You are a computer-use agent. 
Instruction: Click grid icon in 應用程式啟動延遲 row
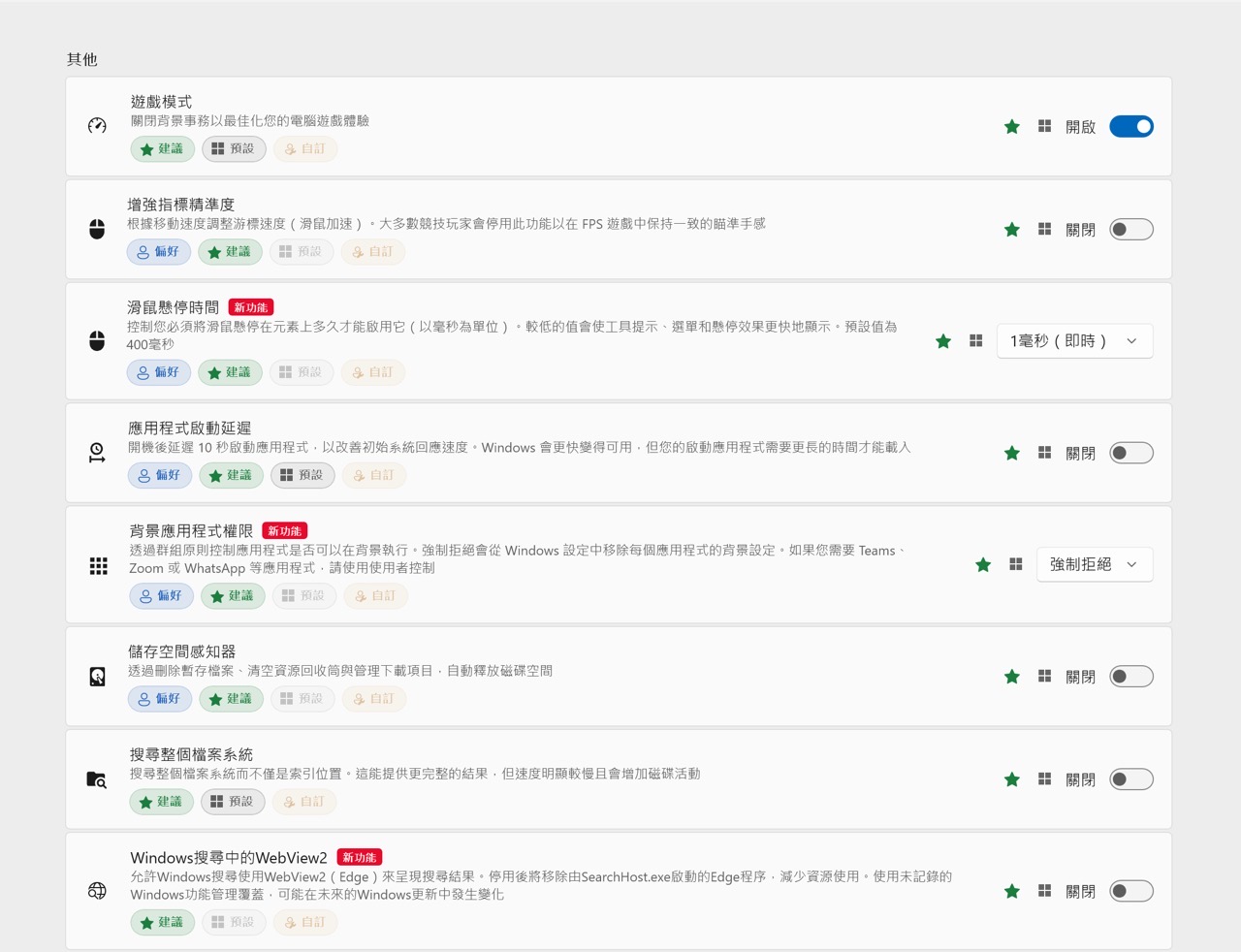pos(1044,452)
